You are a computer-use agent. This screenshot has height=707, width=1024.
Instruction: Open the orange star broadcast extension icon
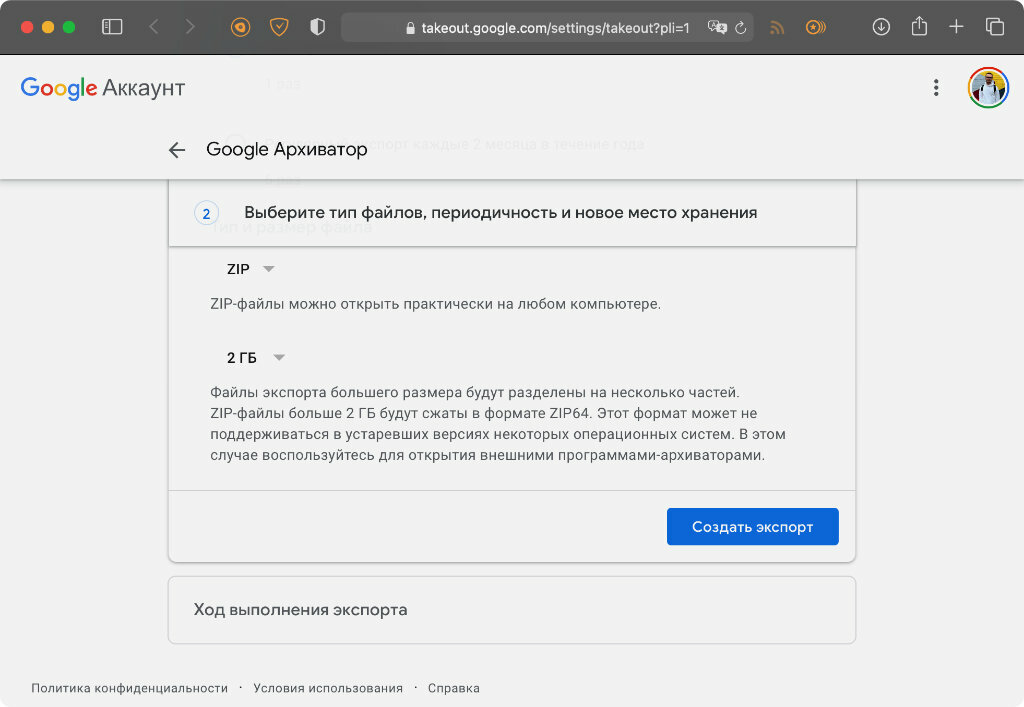[816, 27]
